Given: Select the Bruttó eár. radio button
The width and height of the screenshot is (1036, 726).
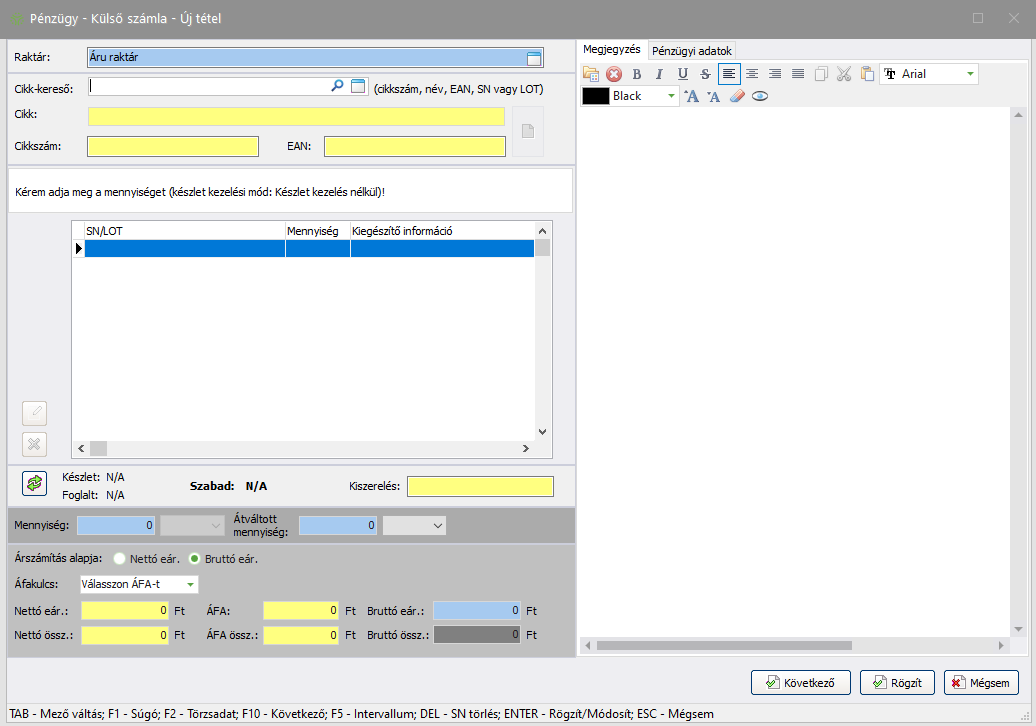Looking at the screenshot, I should (x=195, y=559).
